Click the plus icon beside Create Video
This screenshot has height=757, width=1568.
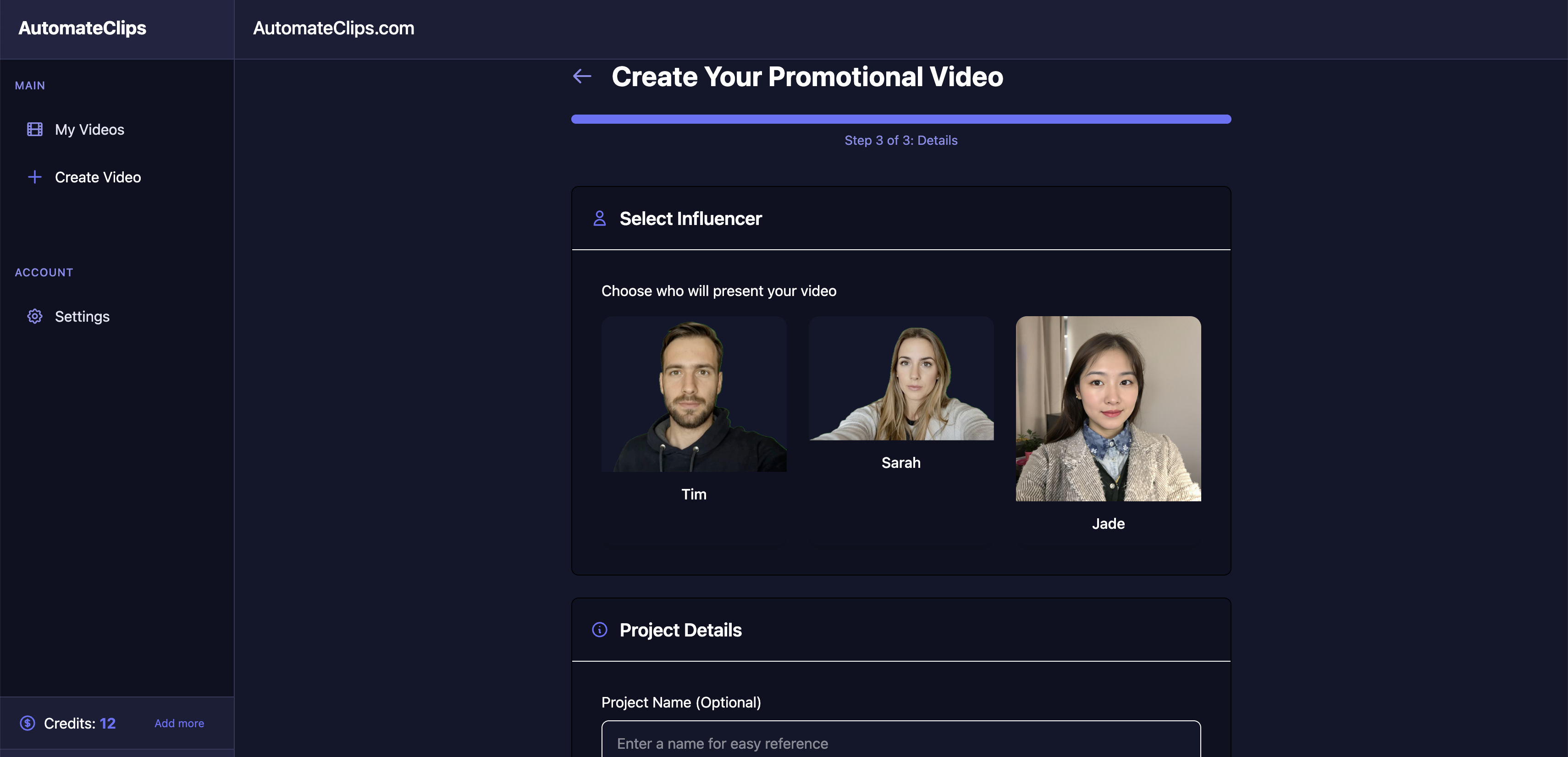click(x=35, y=177)
